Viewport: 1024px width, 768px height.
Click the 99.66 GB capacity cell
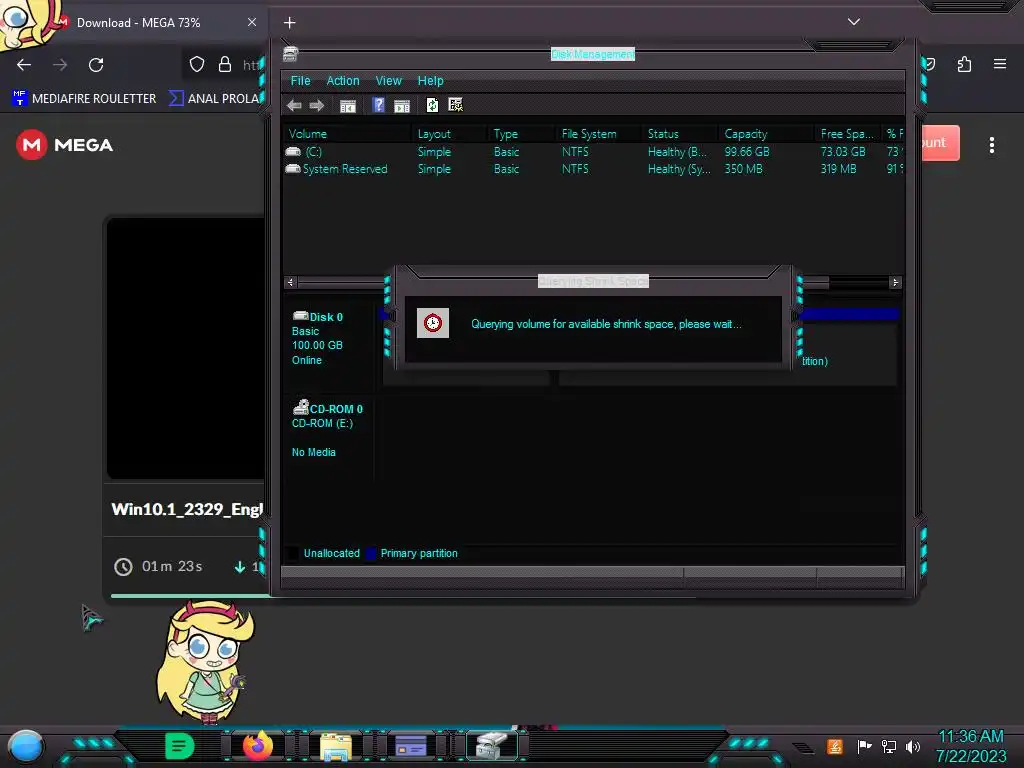click(746, 152)
